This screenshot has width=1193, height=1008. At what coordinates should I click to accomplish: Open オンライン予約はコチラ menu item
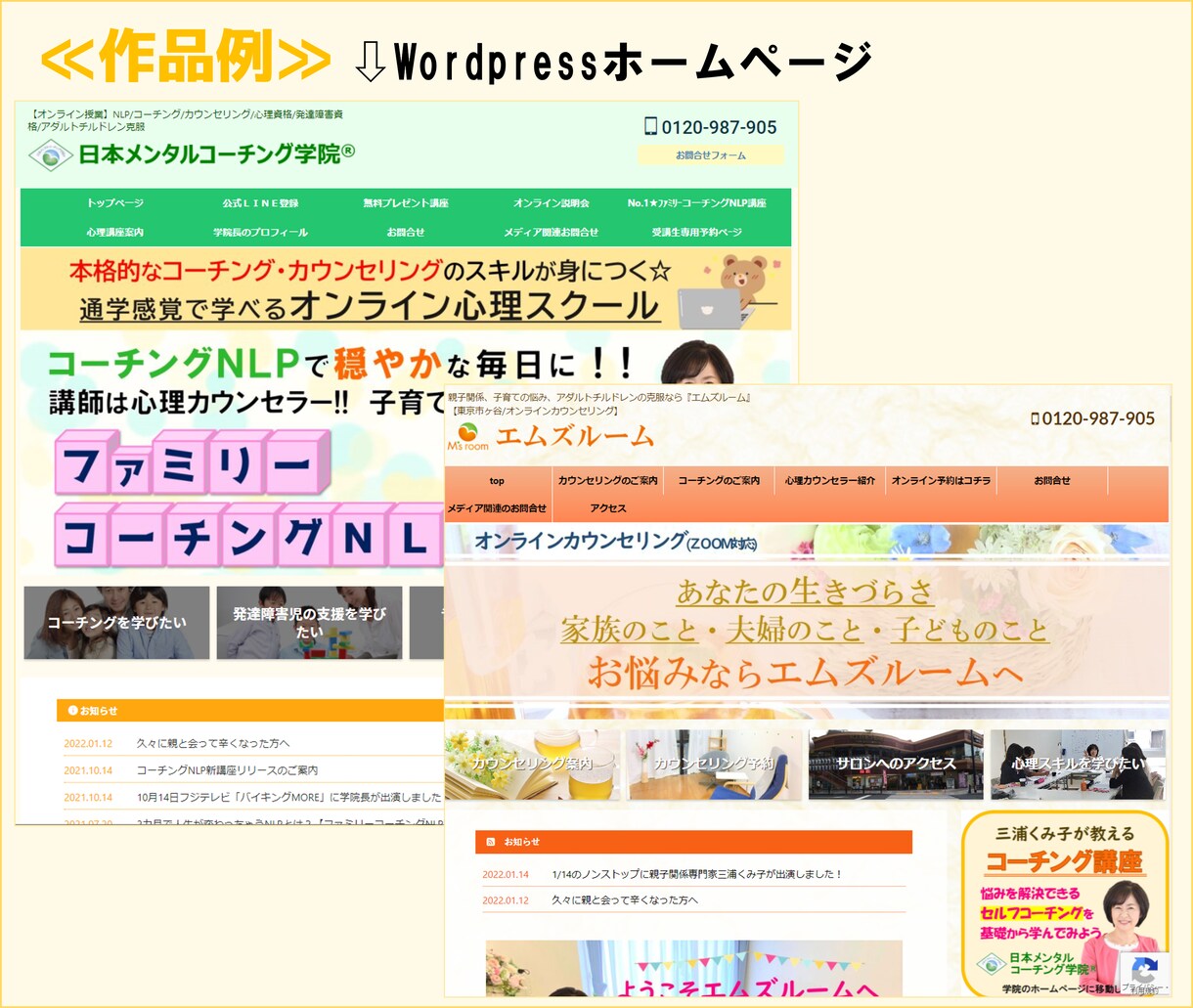point(941,481)
